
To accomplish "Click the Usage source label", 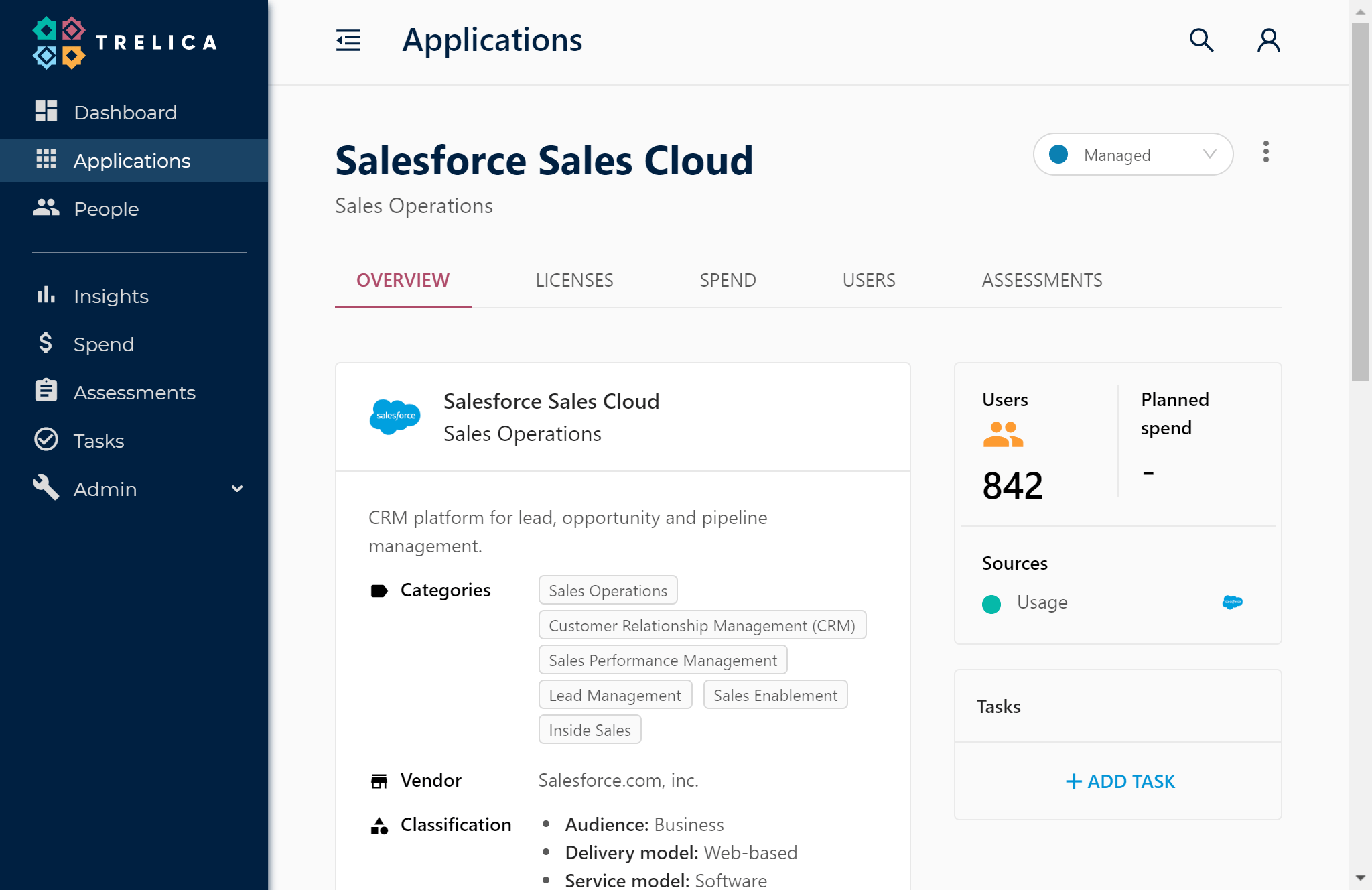I will [x=1042, y=602].
